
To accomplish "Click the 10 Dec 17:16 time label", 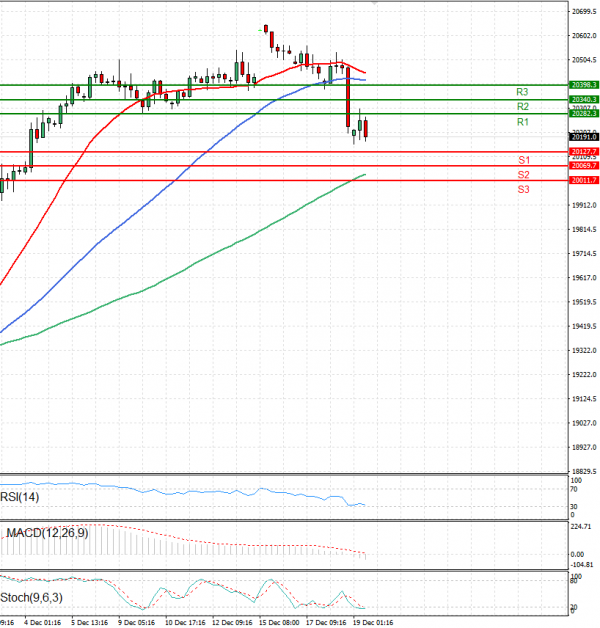I will pos(185,622).
